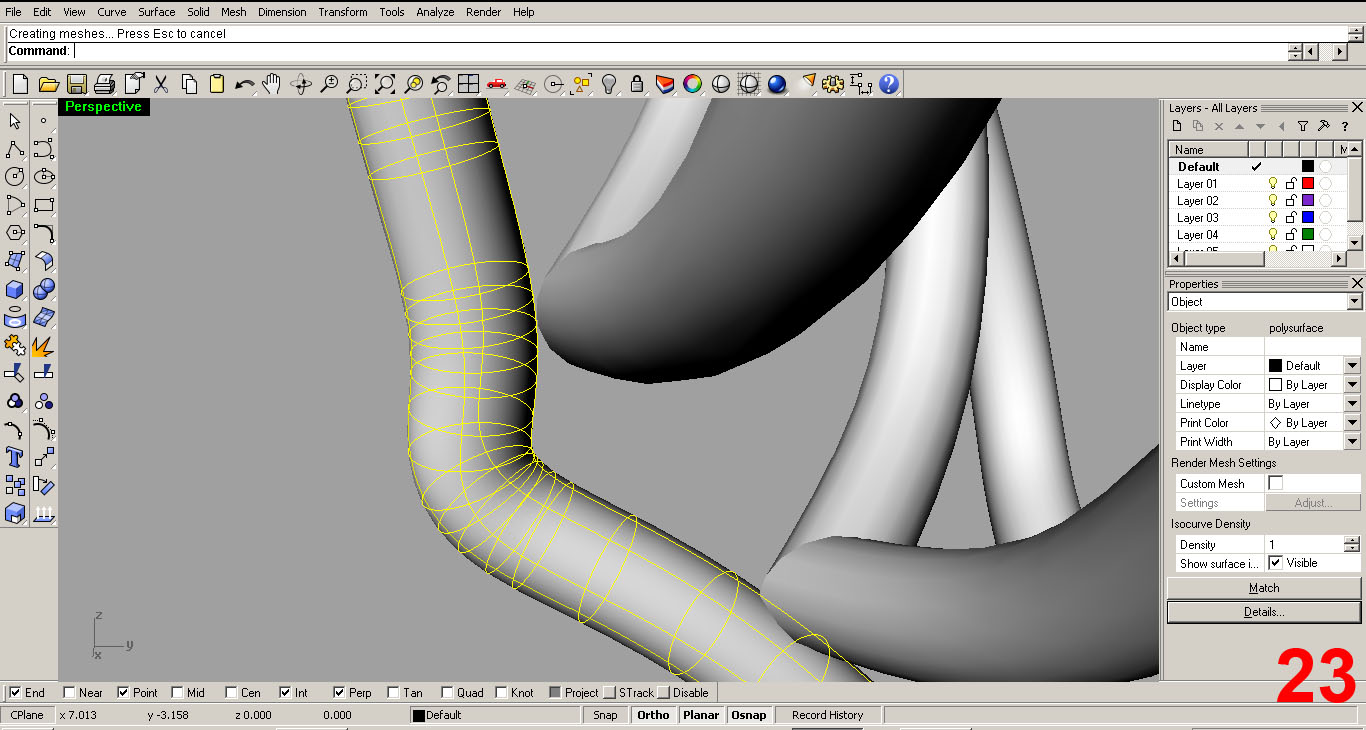The image size is (1366, 730).
Task: Click the color wheel icon in toolbar
Action: coord(693,84)
